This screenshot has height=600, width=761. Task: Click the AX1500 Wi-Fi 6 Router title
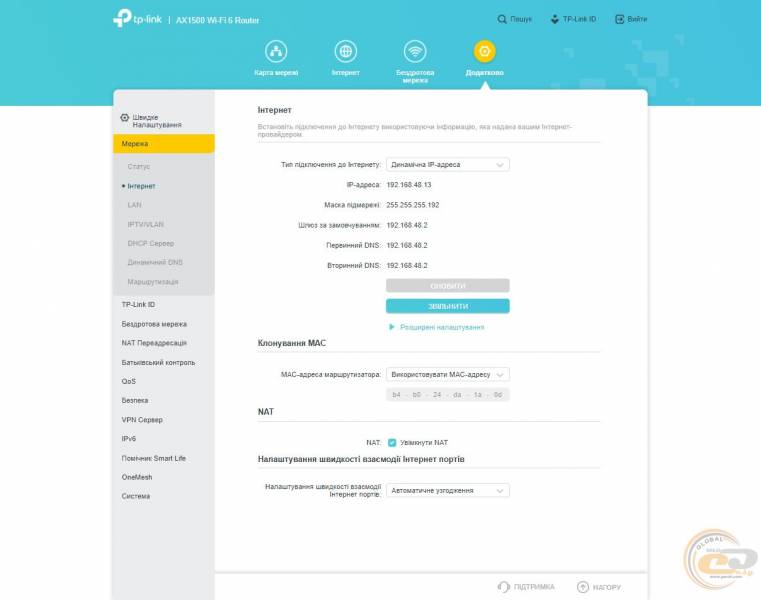217,20
